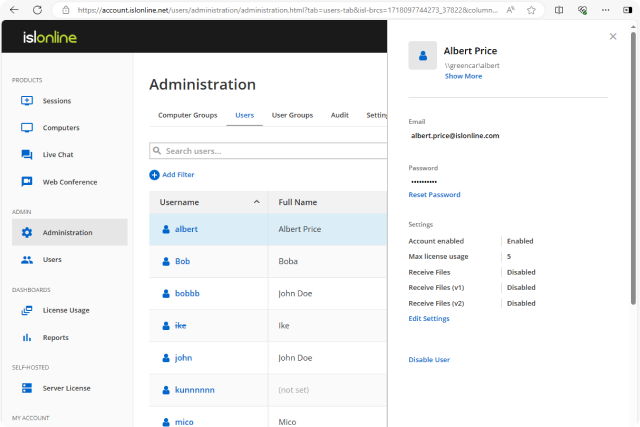The image size is (640, 427).
Task: Switch to the Computer Groups tab
Action: 187,115
